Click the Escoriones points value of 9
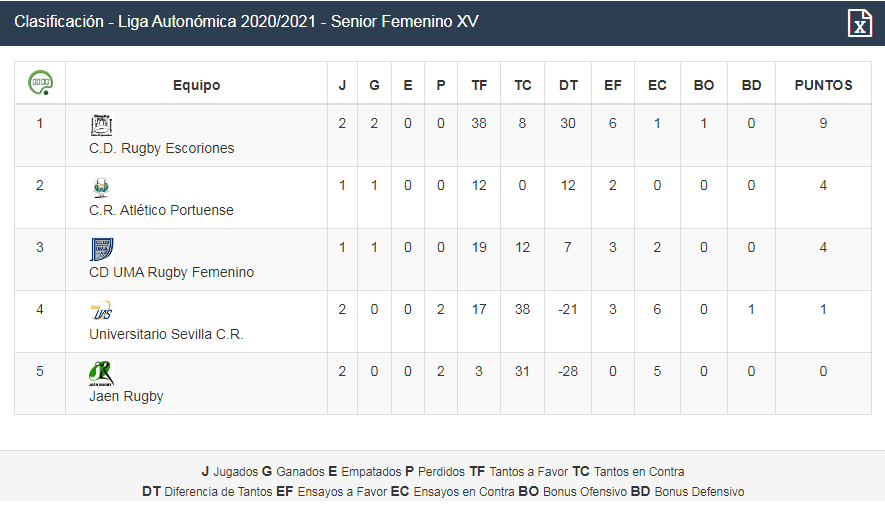The width and height of the screenshot is (885, 518). pyautogui.click(x=823, y=124)
